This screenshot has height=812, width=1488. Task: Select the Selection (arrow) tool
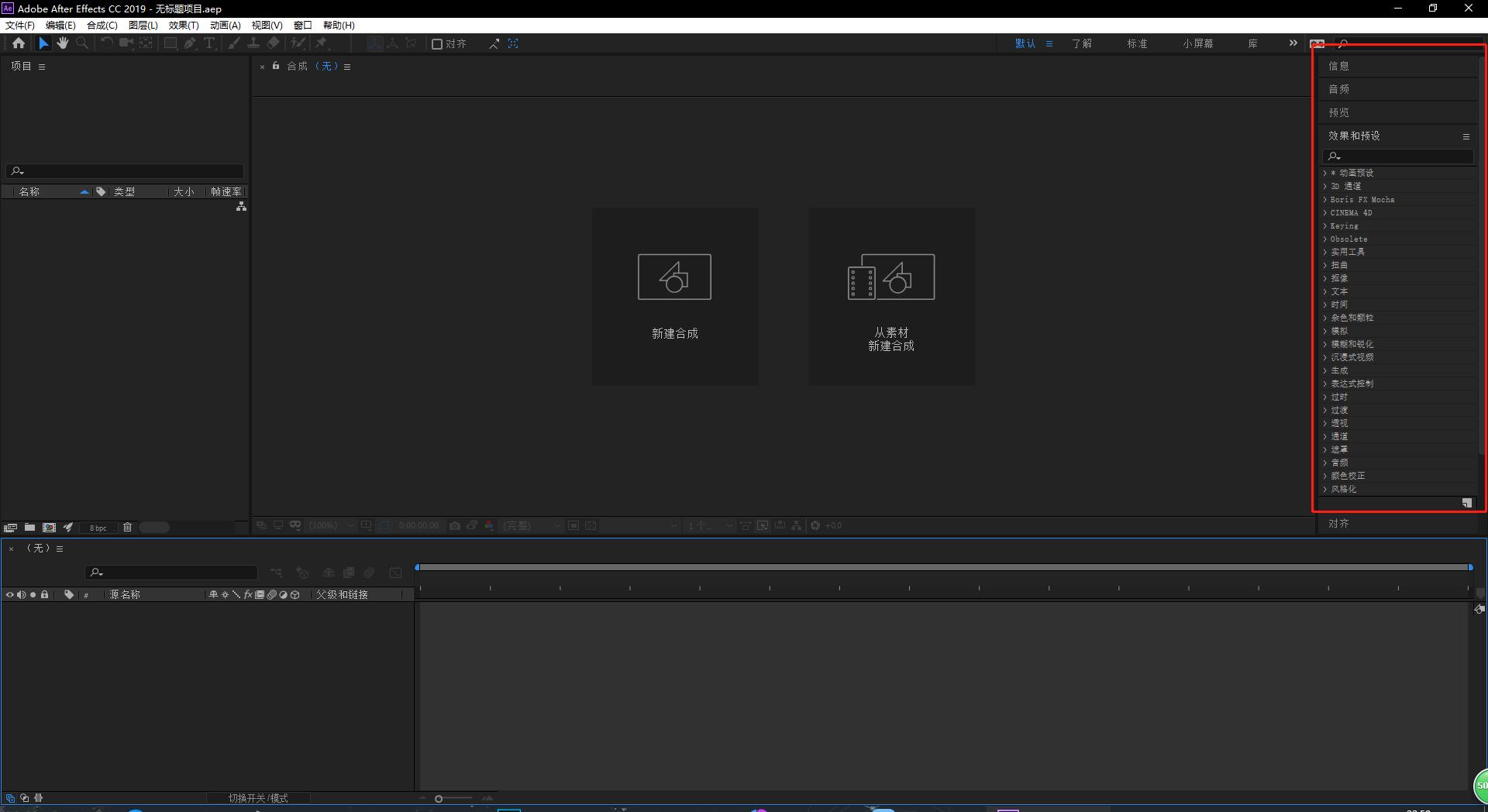pos(43,43)
